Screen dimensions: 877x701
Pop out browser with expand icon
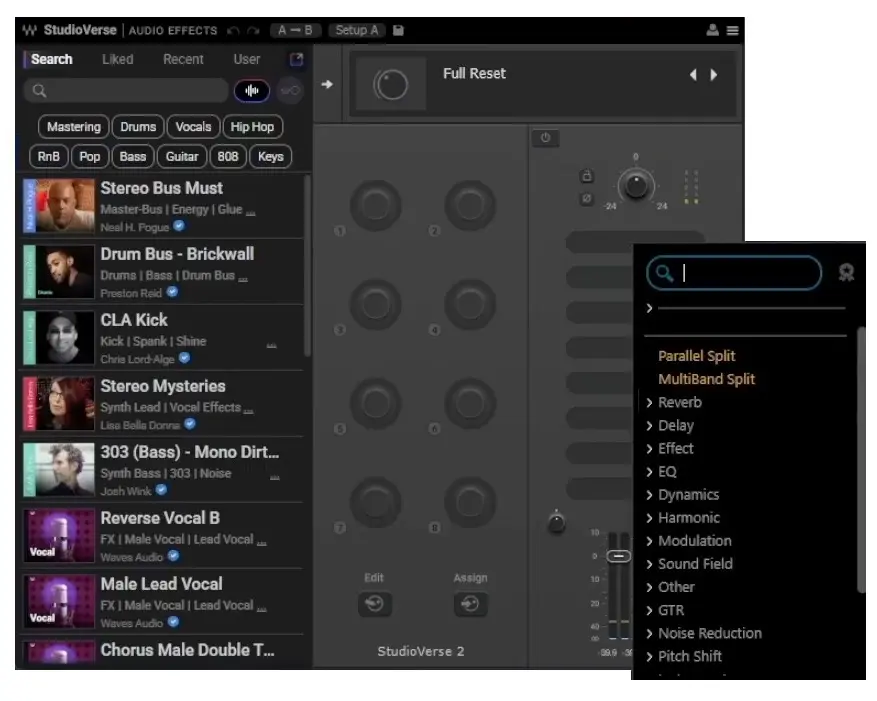point(296,59)
